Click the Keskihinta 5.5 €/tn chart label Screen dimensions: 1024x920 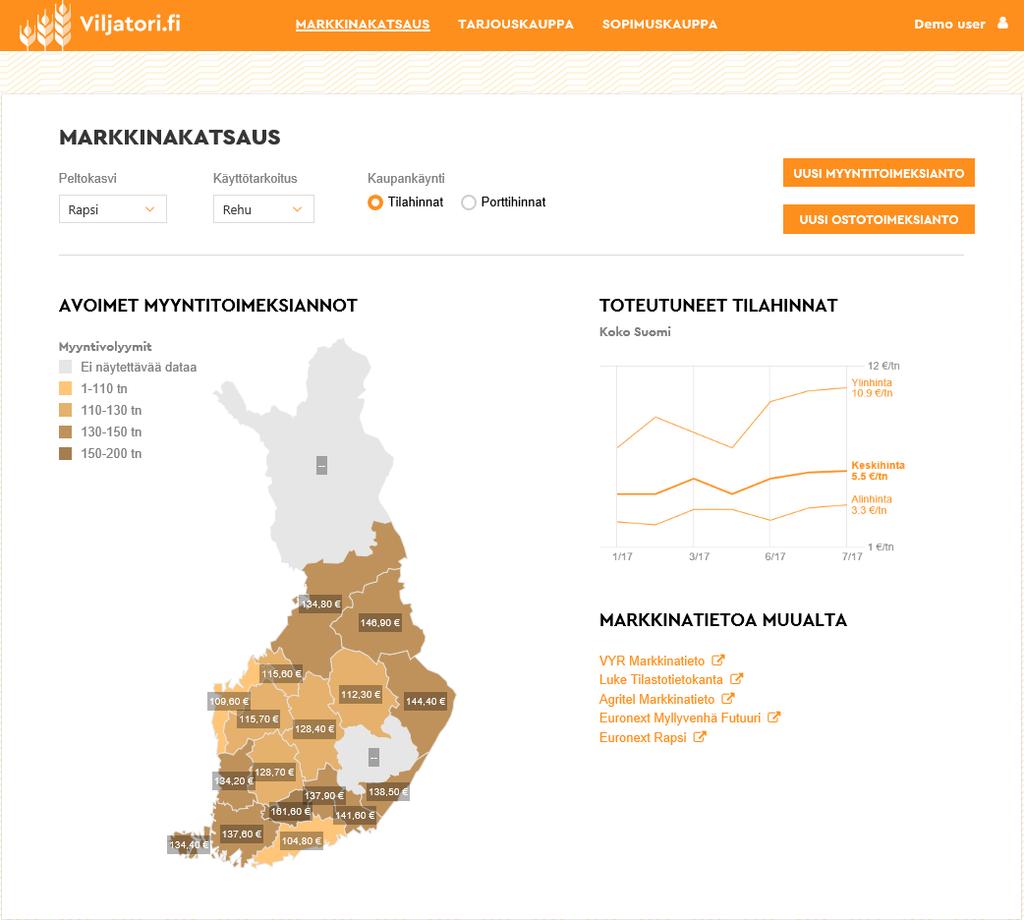pos(878,470)
